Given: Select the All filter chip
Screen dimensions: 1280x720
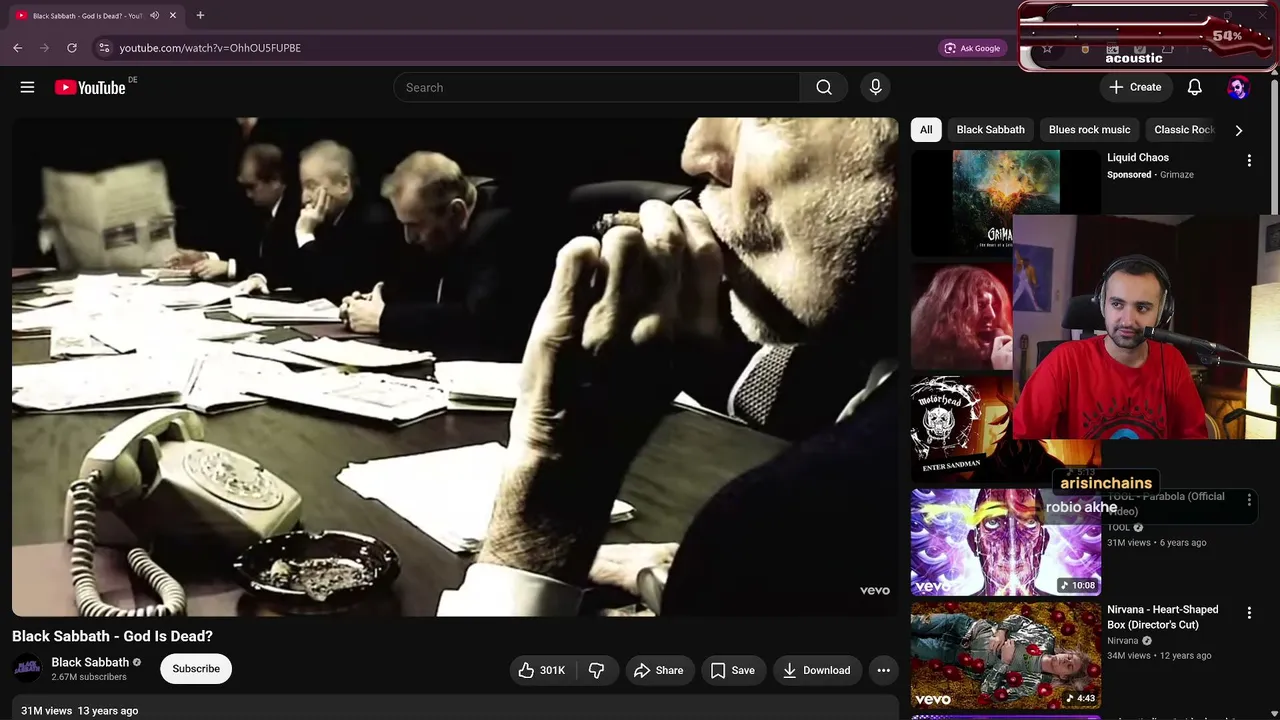Looking at the screenshot, I should point(926,130).
